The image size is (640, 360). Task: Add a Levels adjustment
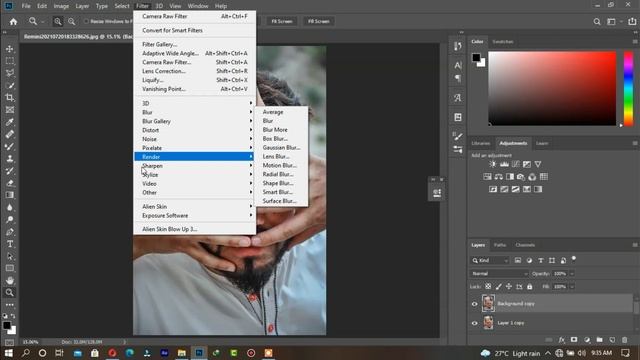(x=504, y=164)
